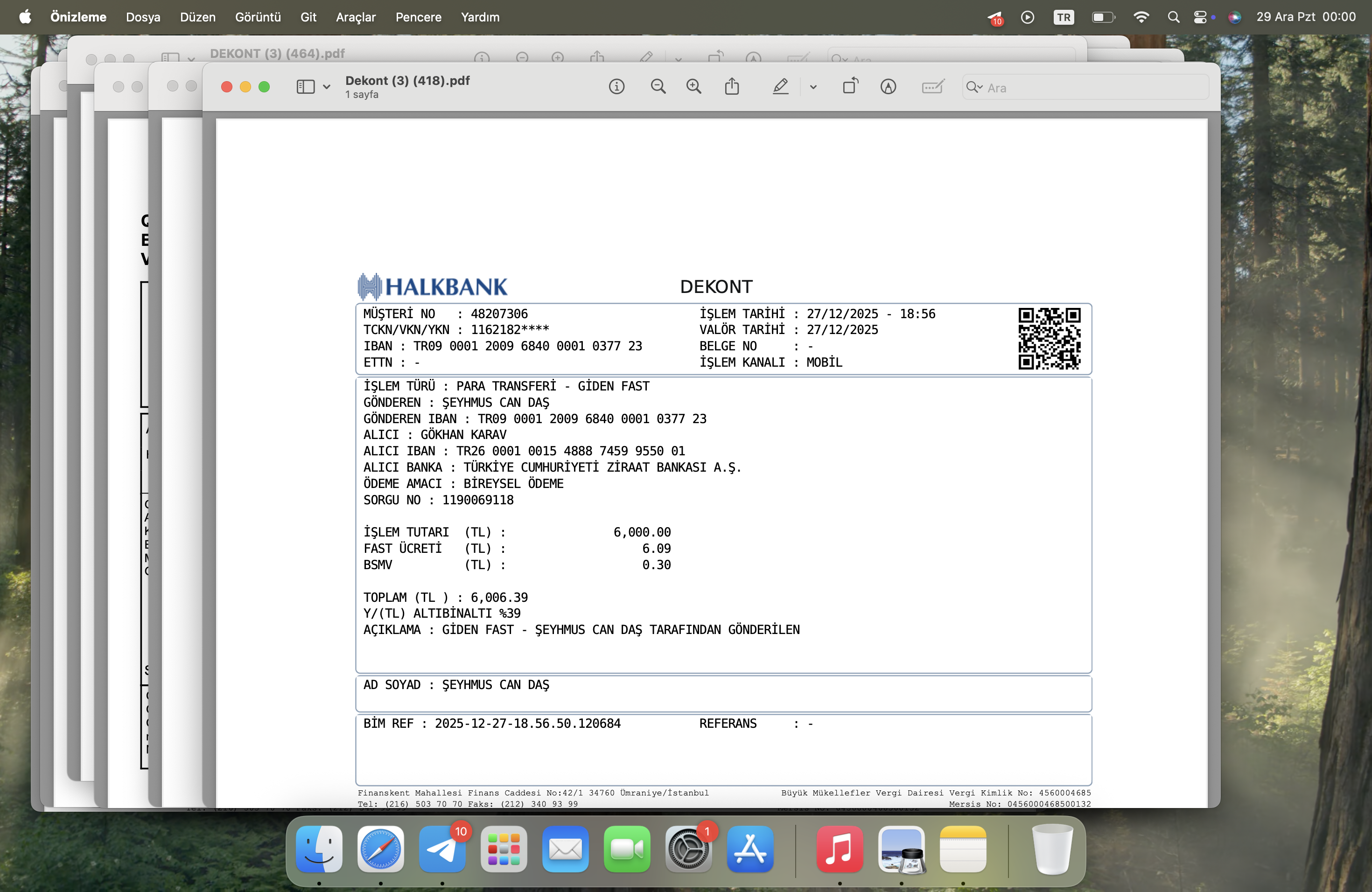Select recipient name GÖKHAN KARAV
Viewport: 1372px width, 892px height.
coord(463,434)
